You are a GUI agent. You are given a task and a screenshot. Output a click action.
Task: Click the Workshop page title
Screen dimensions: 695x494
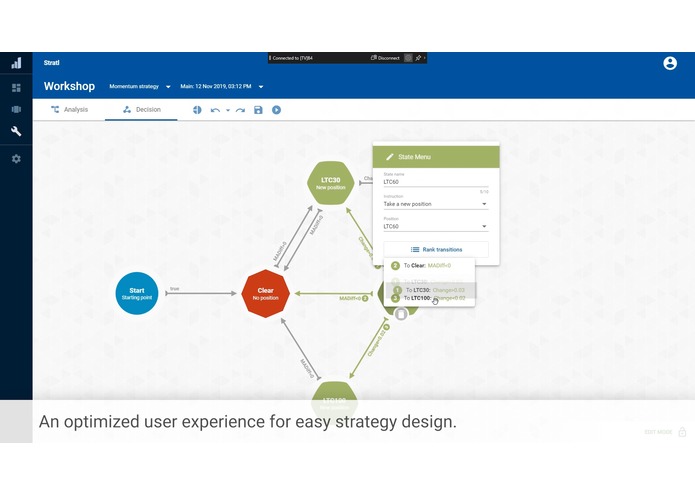(x=69, y=86)
